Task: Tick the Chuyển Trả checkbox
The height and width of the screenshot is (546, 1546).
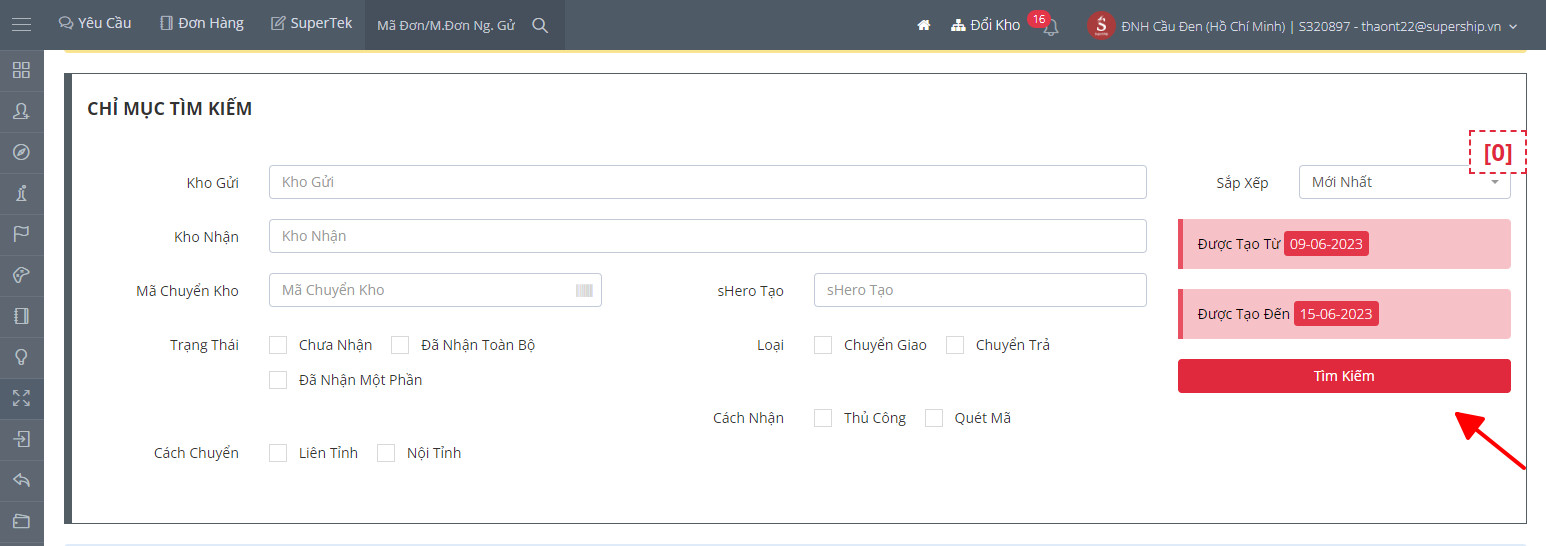Action: click(955, 345)
